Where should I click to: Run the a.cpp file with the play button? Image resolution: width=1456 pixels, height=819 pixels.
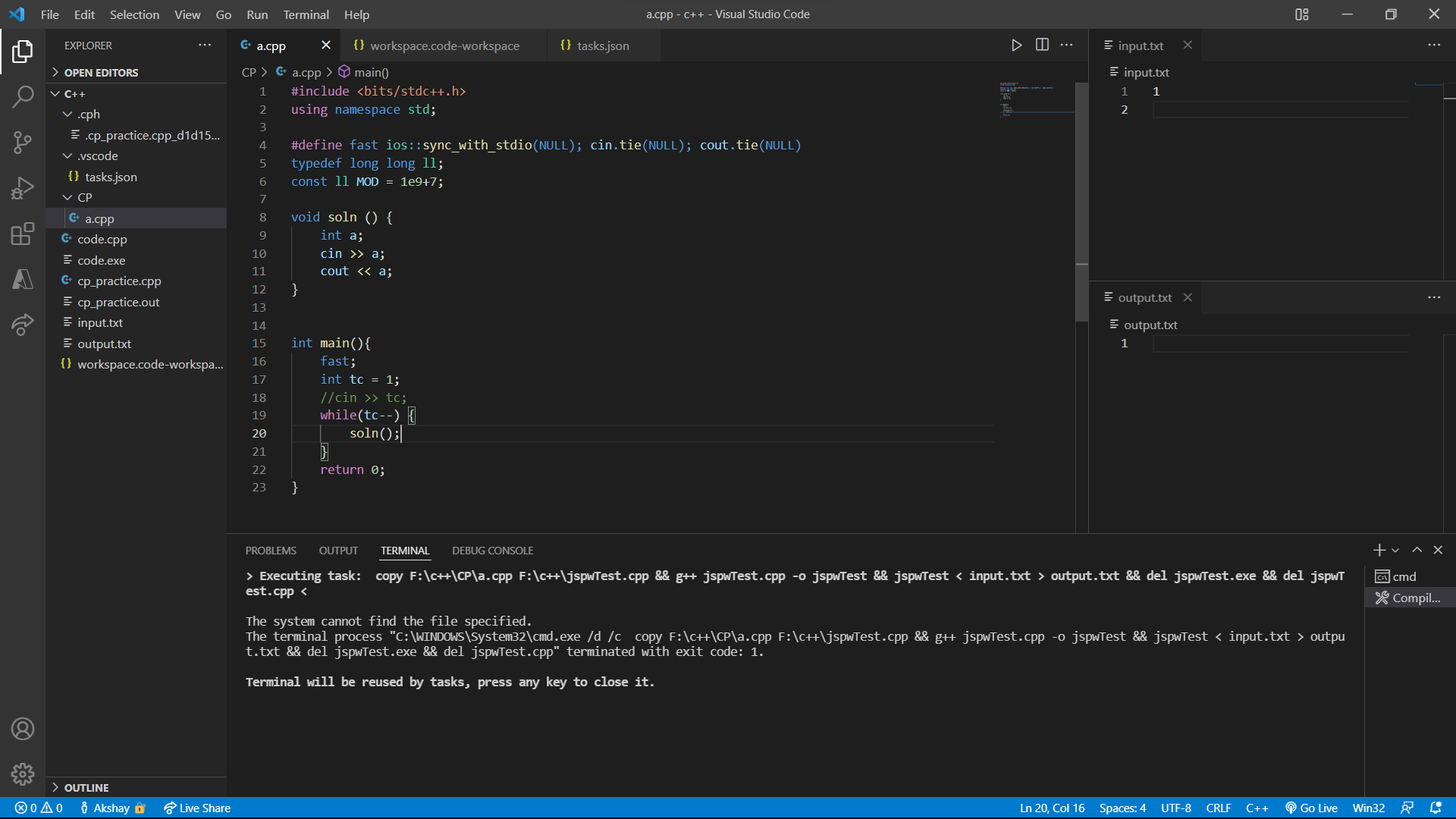[1016, 45]
